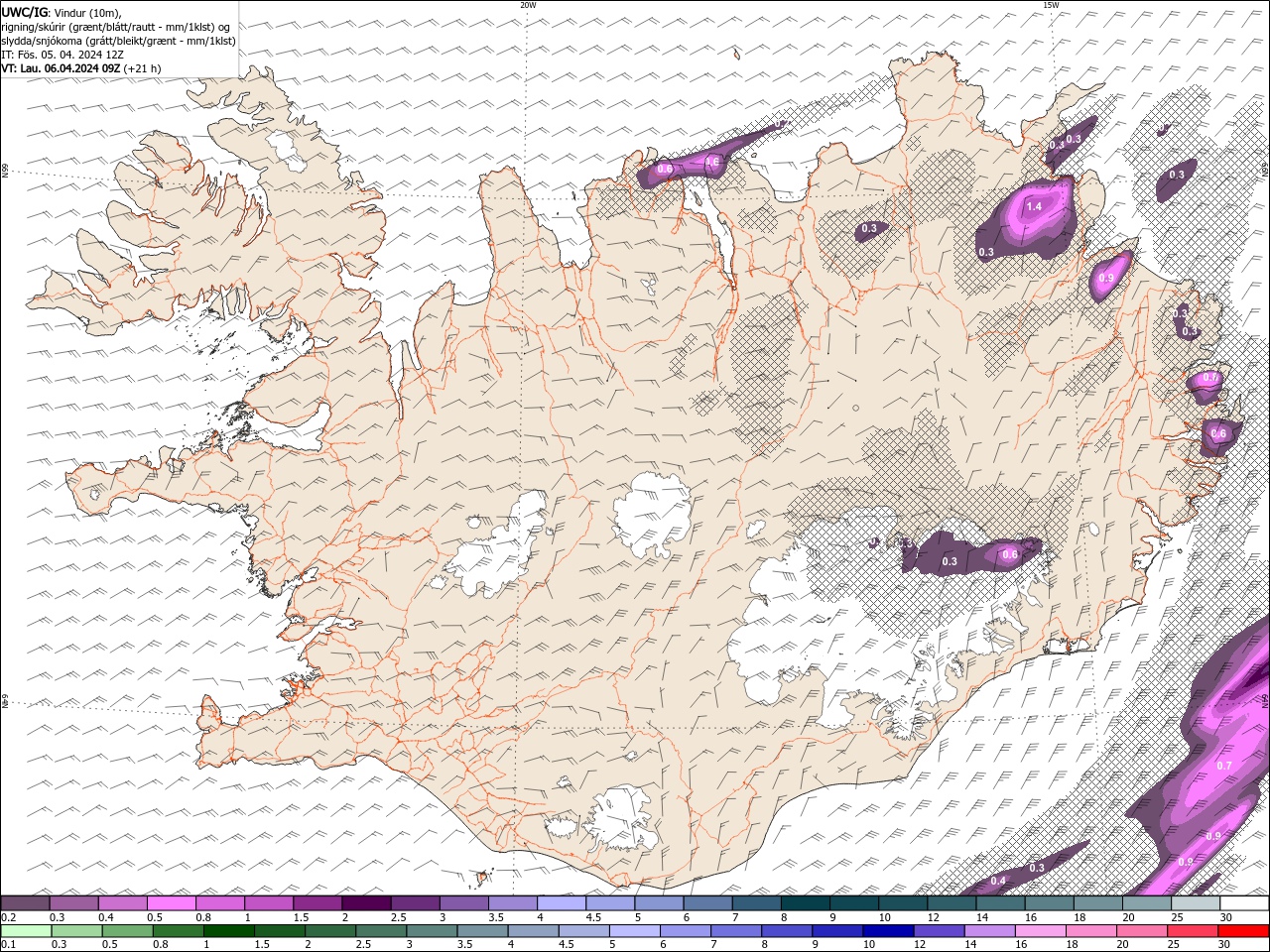
Task: Select the 'IT: Fös. 05. 04. 2024 12Z' line
Action: coord(63,55)
